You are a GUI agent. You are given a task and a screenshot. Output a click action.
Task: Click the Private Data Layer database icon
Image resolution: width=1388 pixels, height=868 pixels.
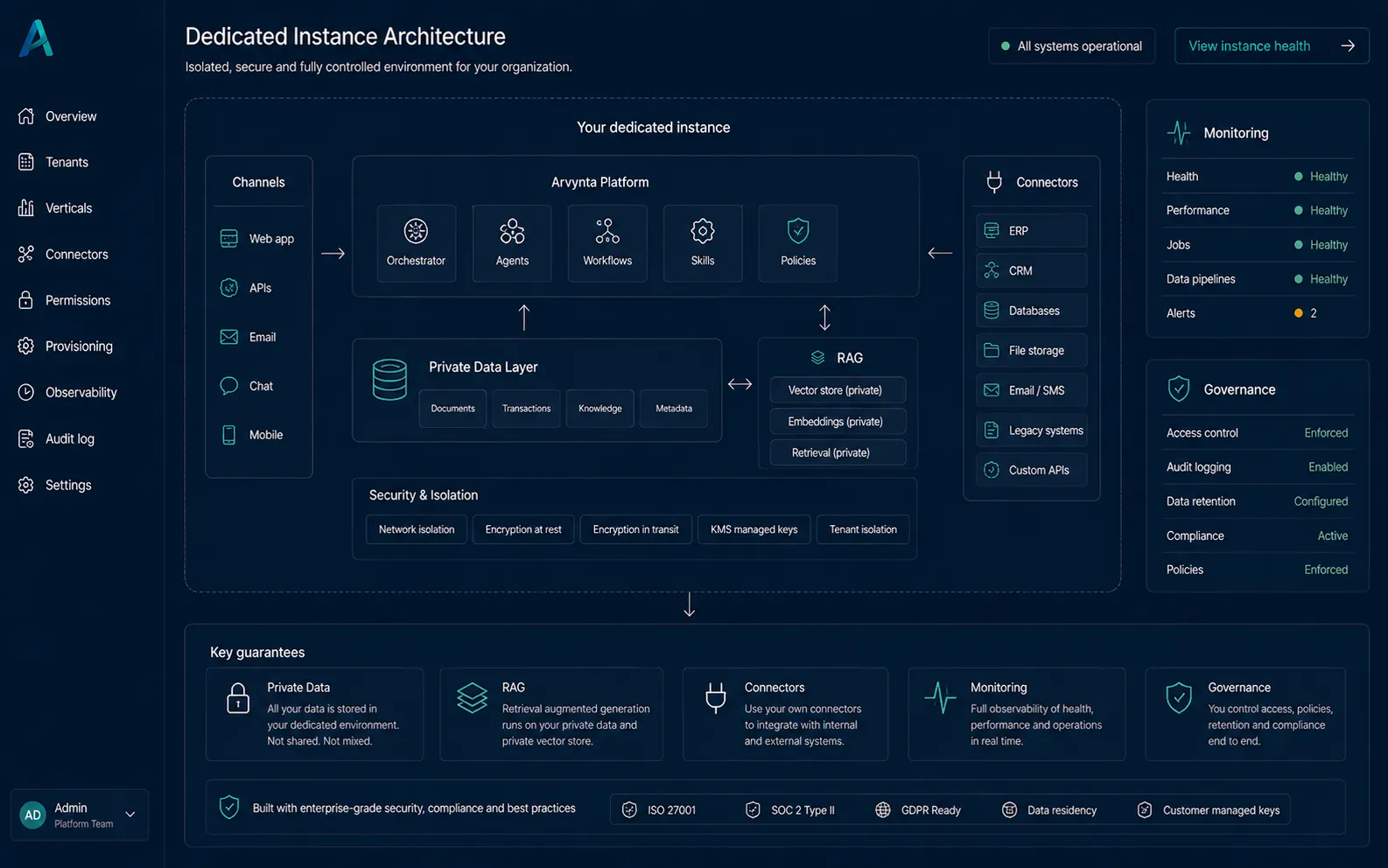tap(389, 379)
